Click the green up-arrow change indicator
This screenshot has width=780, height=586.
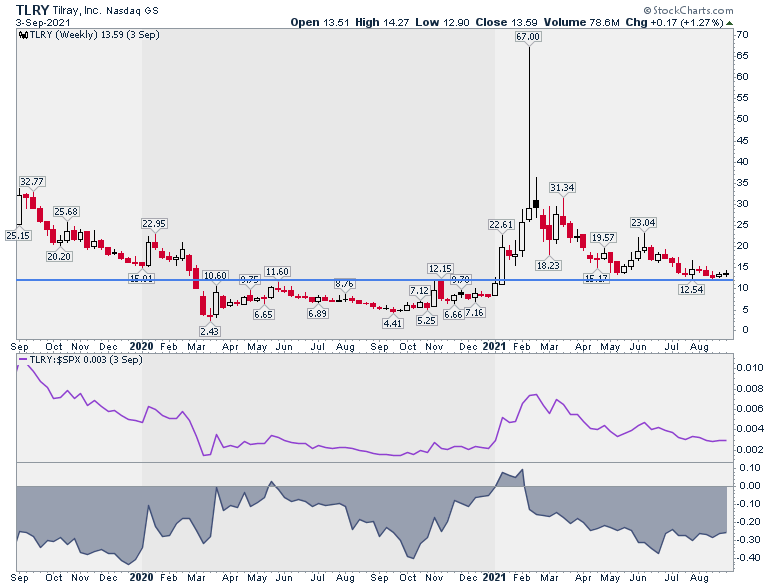tap(729, 23)
